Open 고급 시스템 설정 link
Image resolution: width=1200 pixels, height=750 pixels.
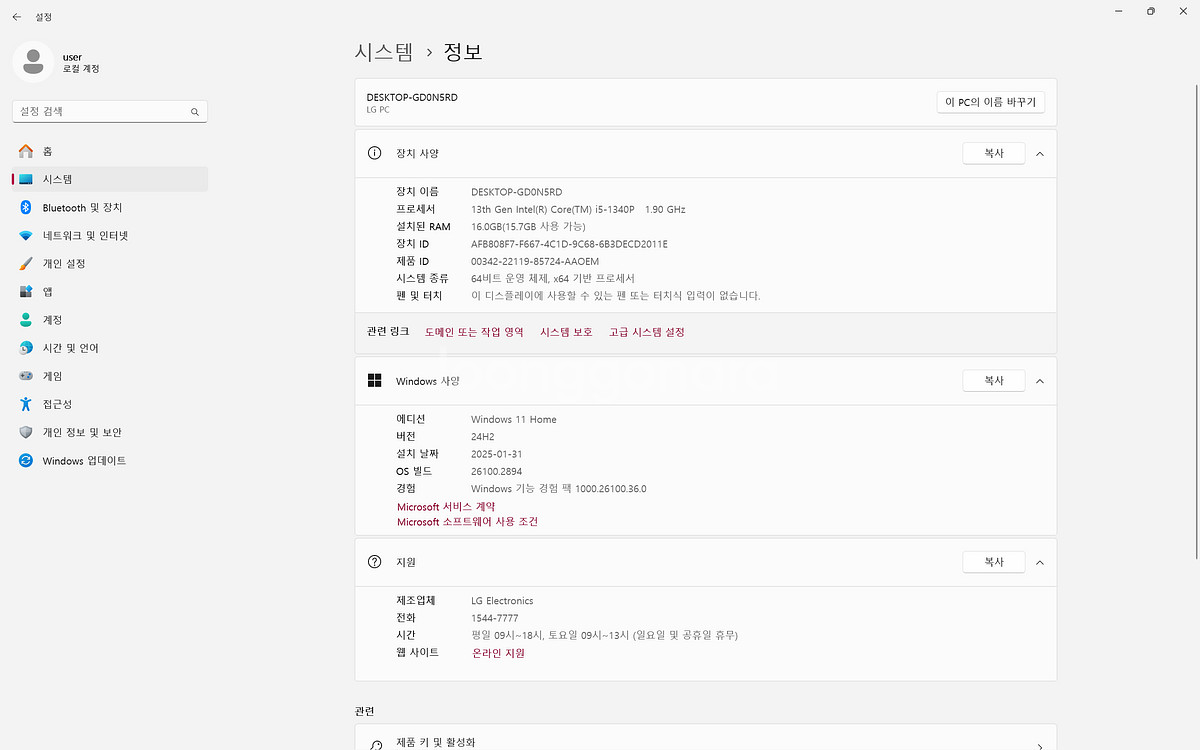pos(647,332)
